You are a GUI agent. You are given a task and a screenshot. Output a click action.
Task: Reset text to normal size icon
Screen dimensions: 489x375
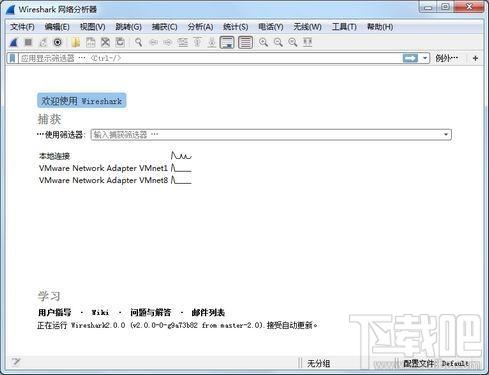click(293, 42)
